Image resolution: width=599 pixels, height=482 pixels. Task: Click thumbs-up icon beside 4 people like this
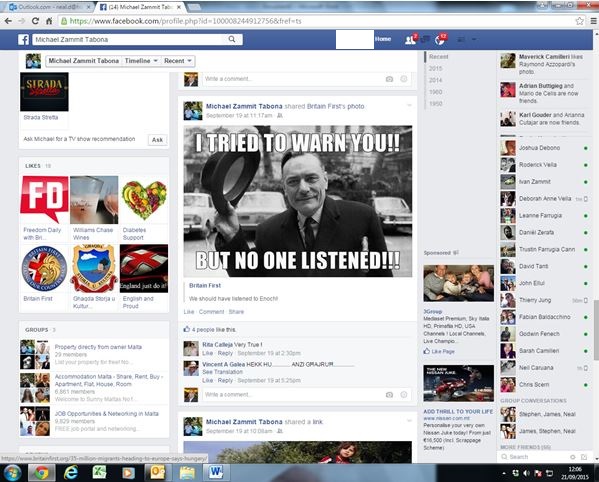coord(186,329)
